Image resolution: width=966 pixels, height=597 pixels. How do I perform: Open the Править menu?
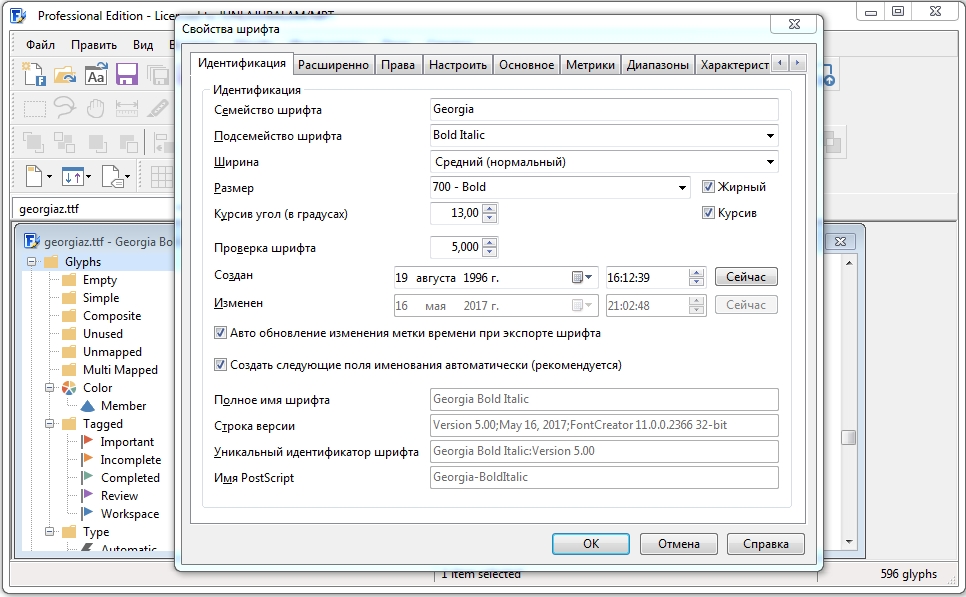pyautogui.click(x=94, y=45)
